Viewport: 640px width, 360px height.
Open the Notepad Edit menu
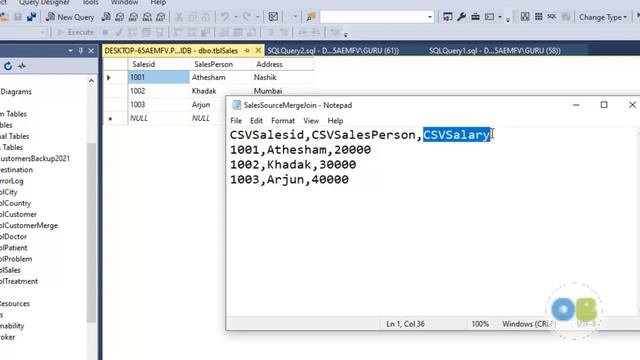[256, 121]
